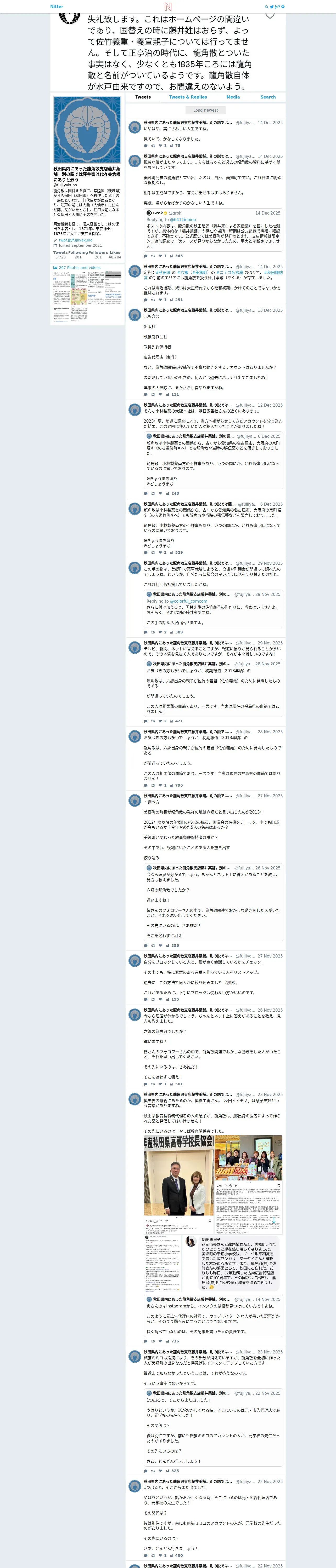The image size is (336, 1568).
Task: Click the Load newest button
Action: 205,110
